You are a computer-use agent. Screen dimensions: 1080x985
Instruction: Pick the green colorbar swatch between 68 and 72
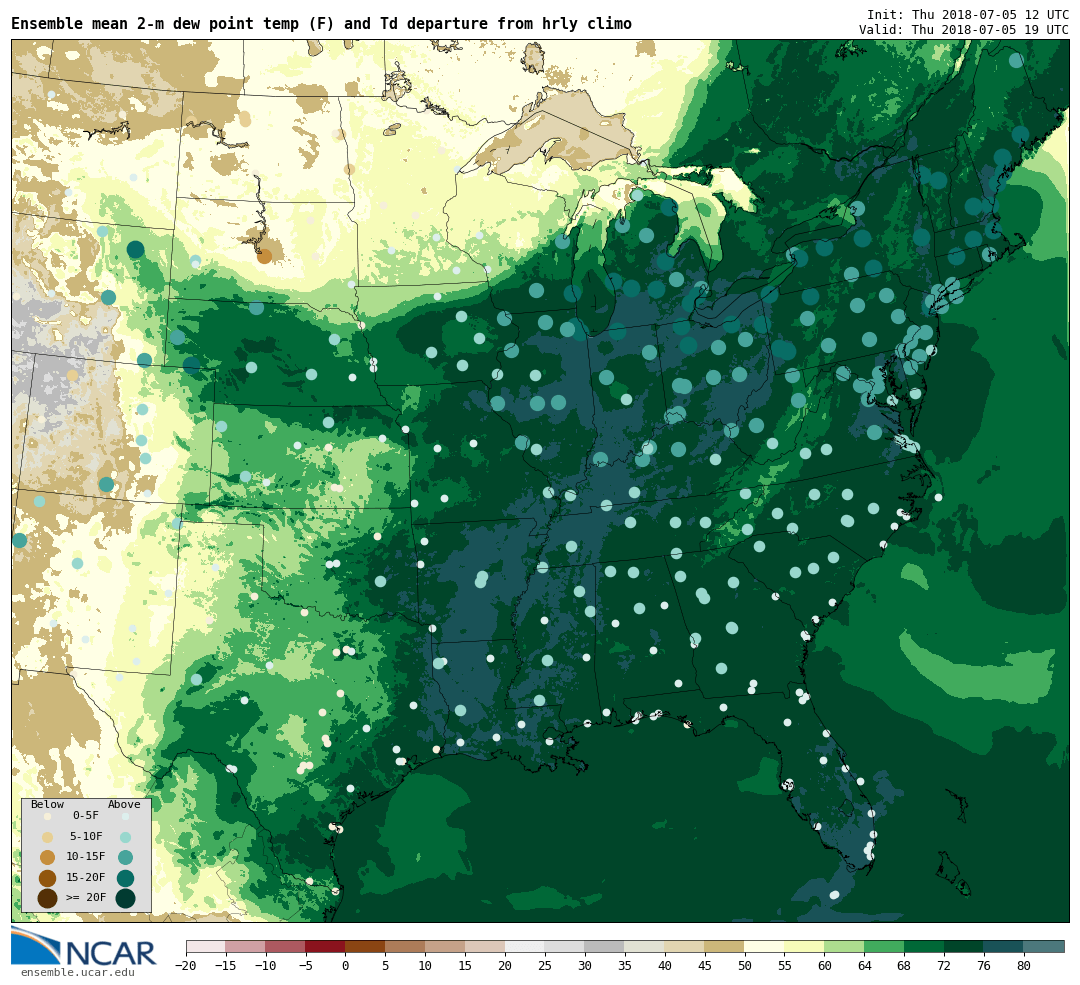tap(924, 946)
